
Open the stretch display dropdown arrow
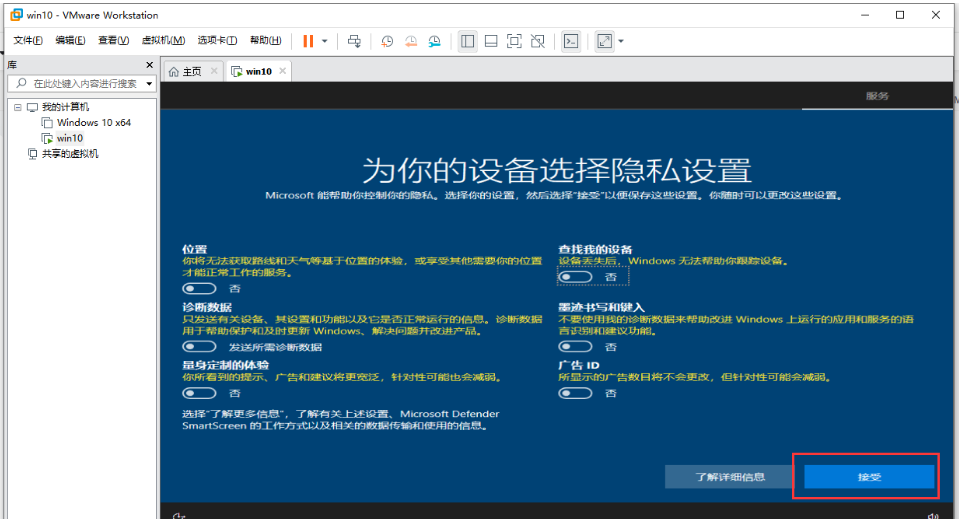click(x=621, y=41)
